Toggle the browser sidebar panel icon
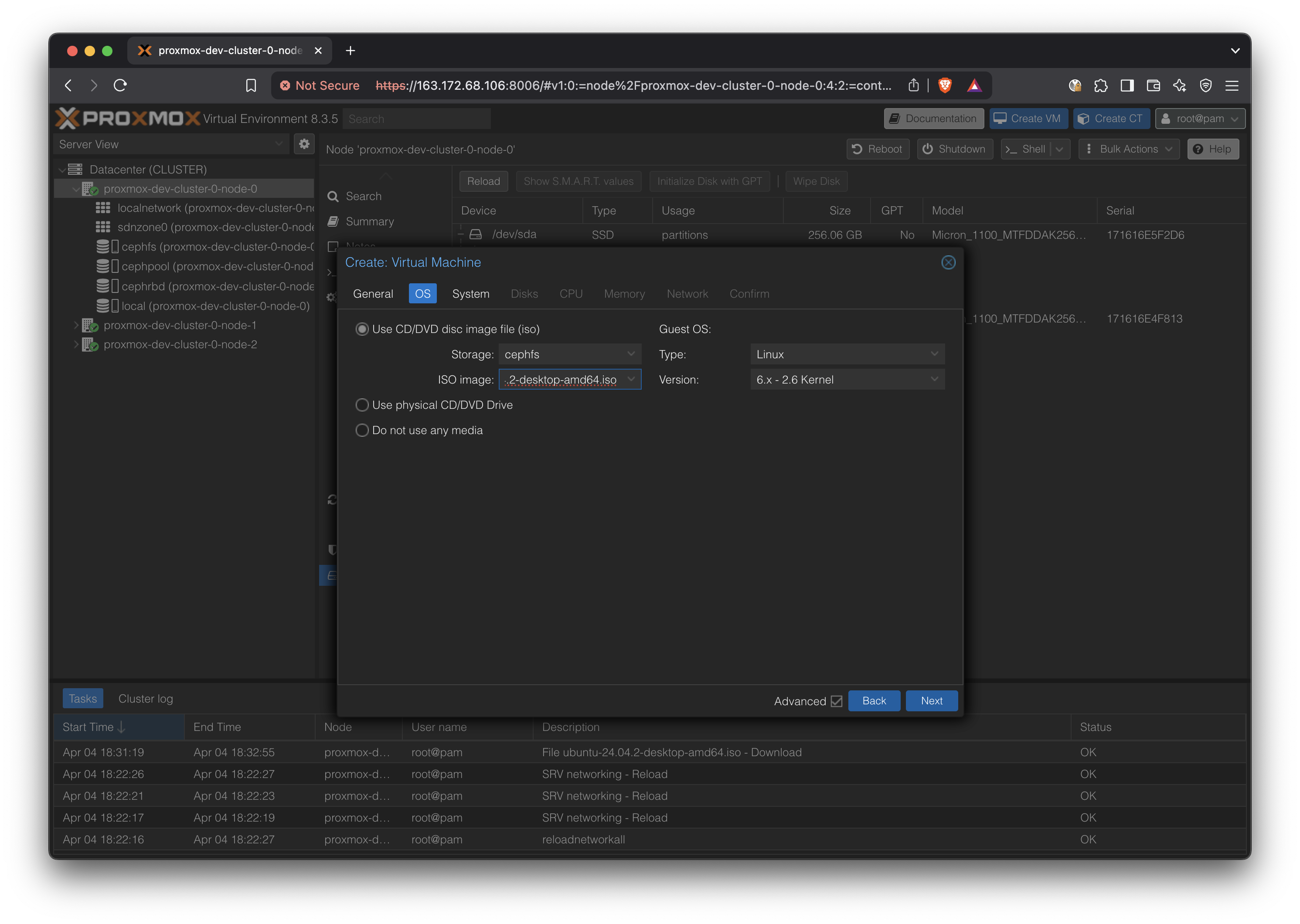Screen dimensions: 1300x924 pyautogui.click(x=1127, y=85)
